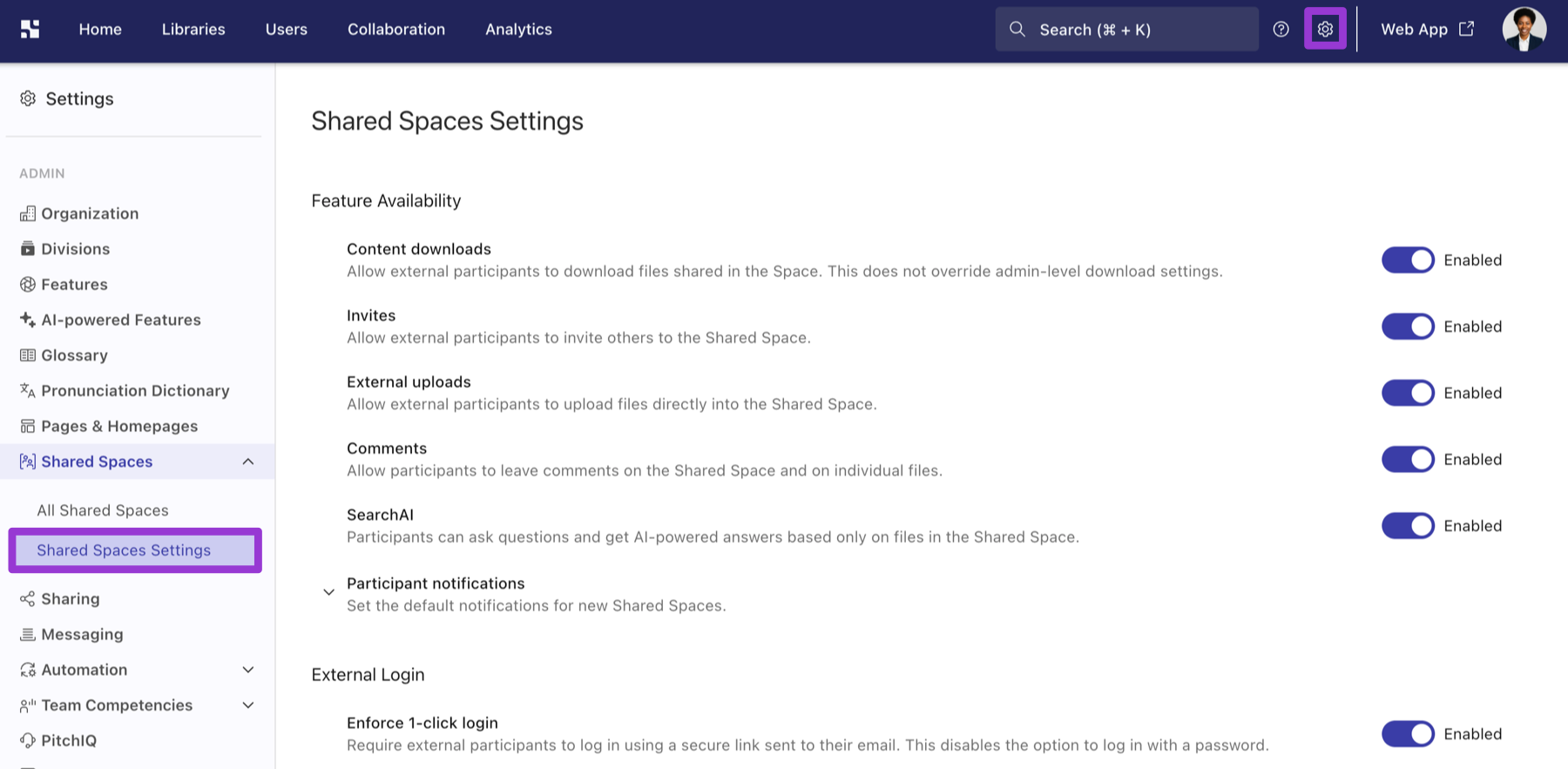Click the external link icon beside Web App

pyautogui.click(x=1467, y=29)
